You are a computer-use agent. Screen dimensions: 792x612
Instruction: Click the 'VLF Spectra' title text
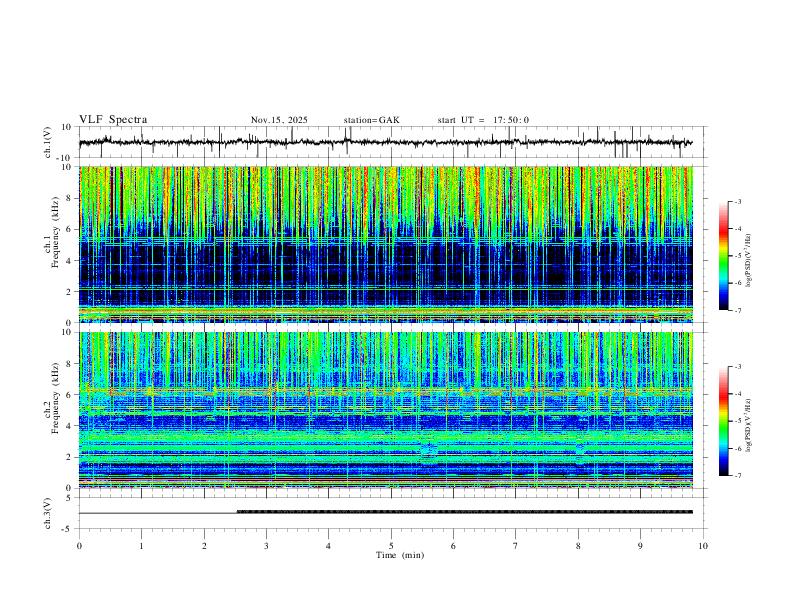click(113, 120)
